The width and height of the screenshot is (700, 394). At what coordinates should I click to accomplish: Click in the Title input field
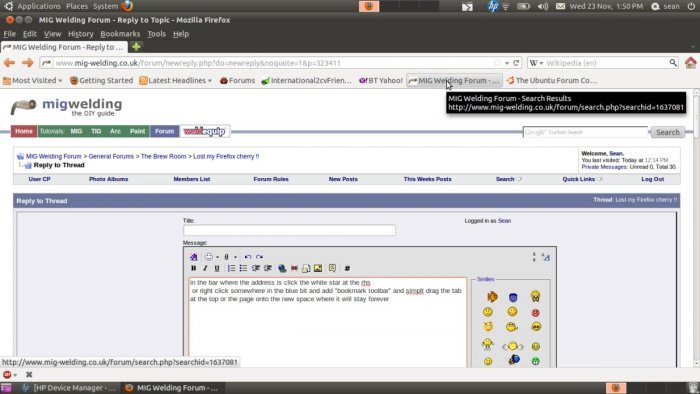(x=289, y=230)
